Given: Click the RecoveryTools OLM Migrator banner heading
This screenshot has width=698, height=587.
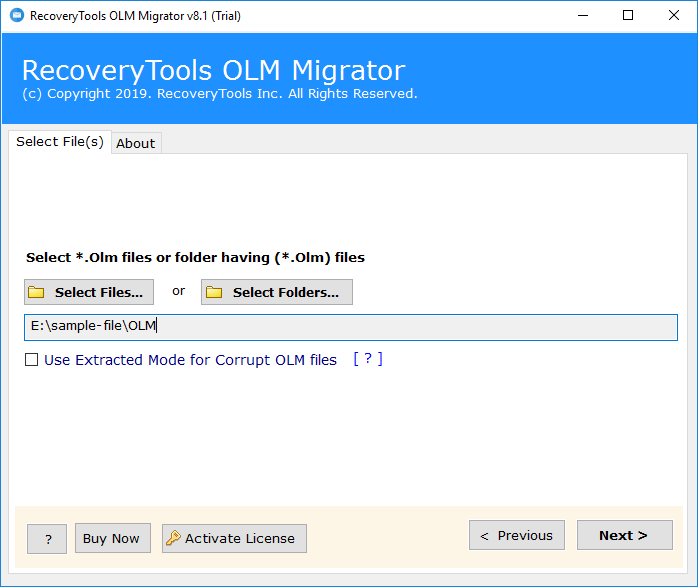Looking at the screenshot, I should click(214, 70).
